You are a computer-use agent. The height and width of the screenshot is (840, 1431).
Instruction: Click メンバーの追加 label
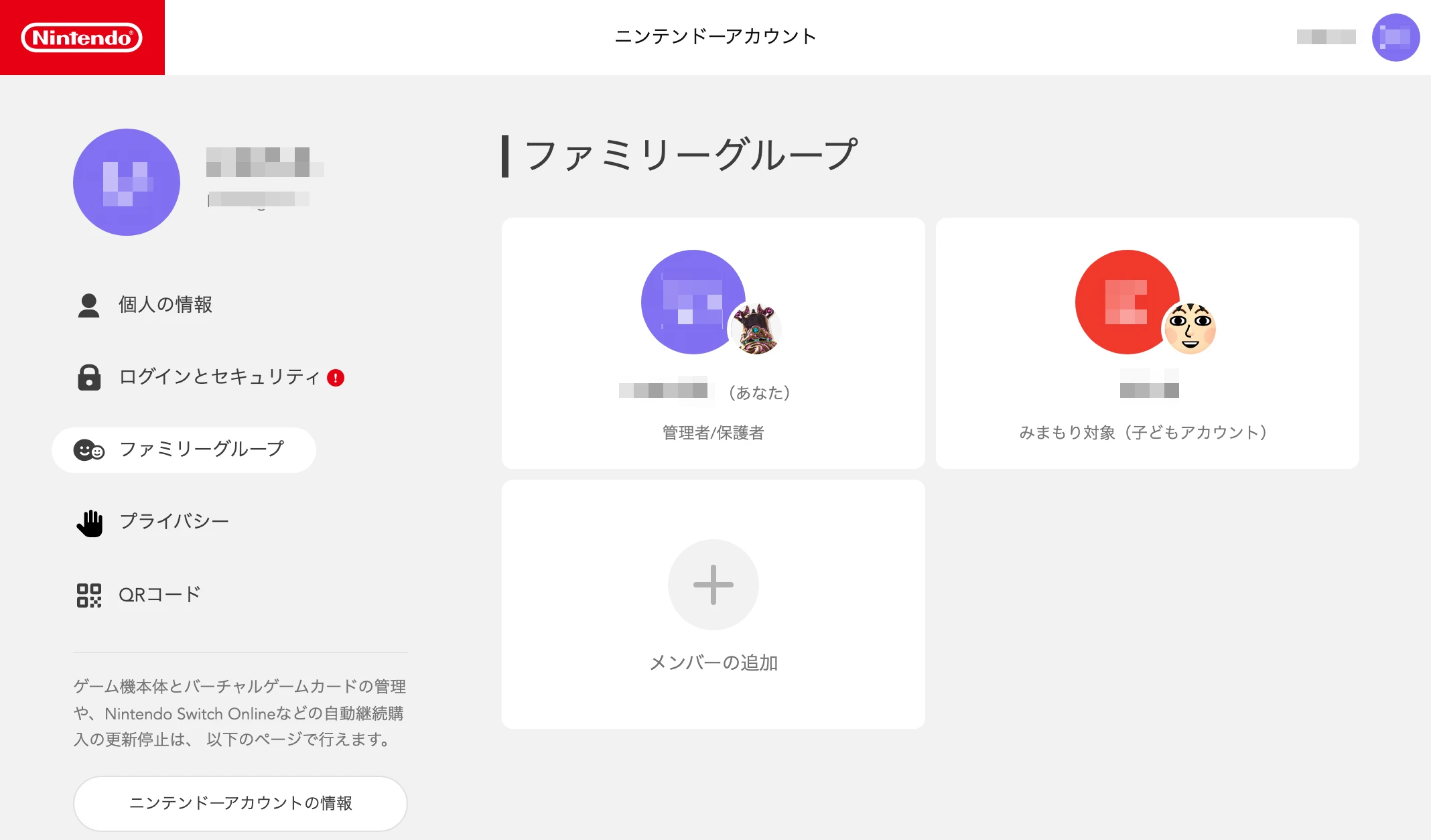click(713, 662)
